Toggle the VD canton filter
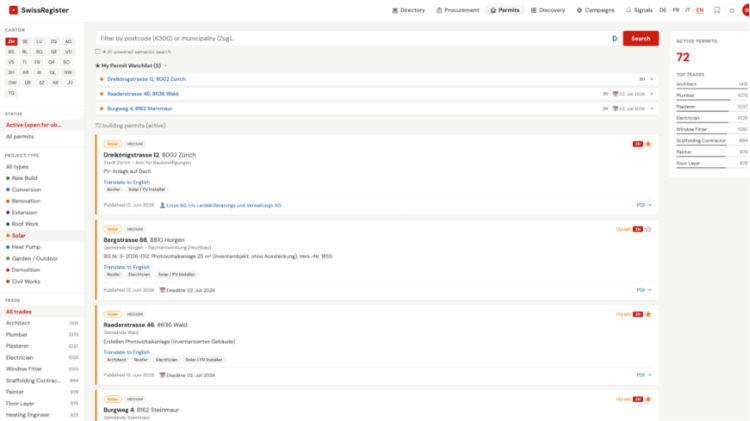 68,52
